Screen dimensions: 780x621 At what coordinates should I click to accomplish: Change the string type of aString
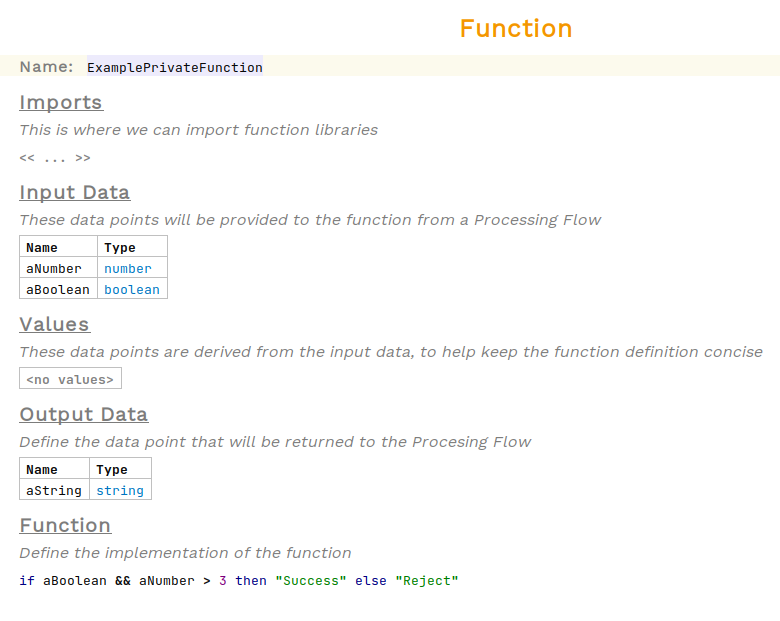click(x=120, y=490)
